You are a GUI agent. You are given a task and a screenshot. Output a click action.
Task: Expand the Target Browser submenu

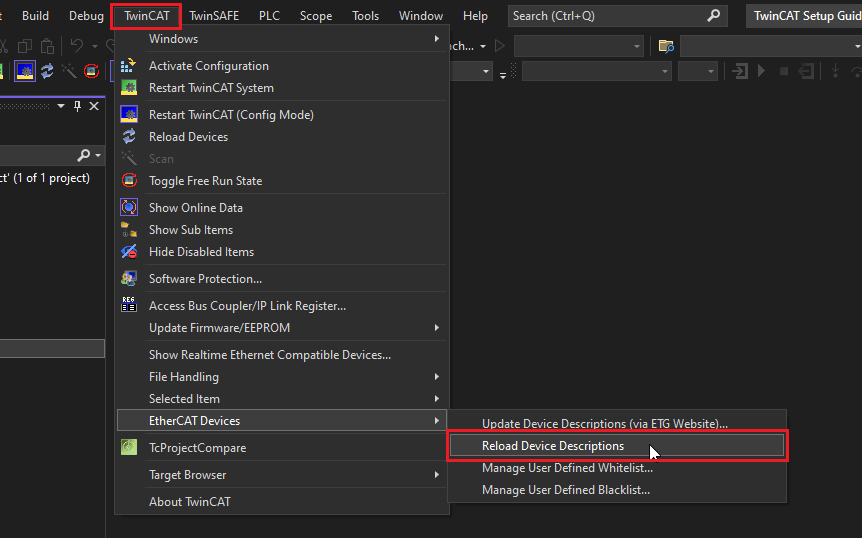(281, 474)
